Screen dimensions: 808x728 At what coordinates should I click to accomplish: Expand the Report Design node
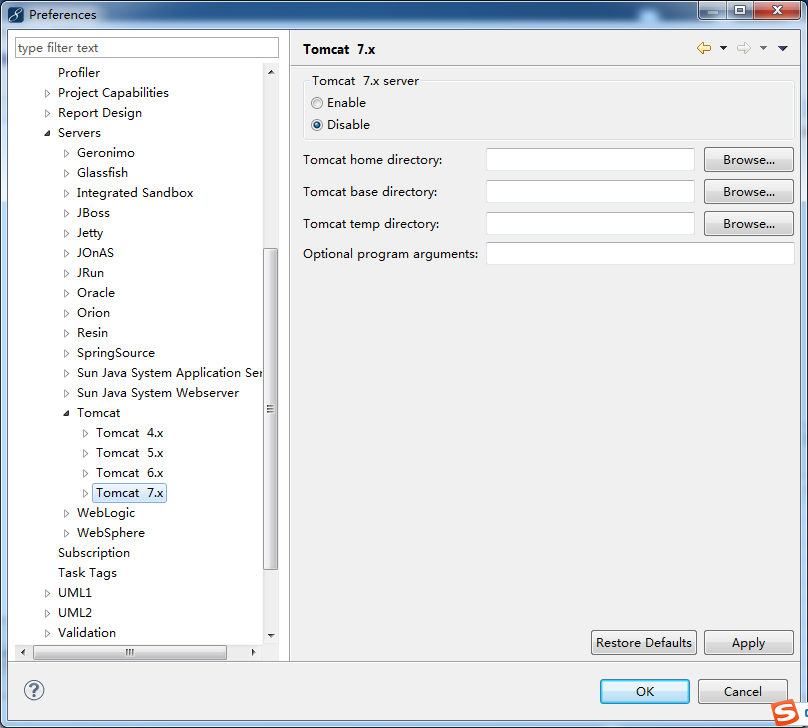pos(47,113)
